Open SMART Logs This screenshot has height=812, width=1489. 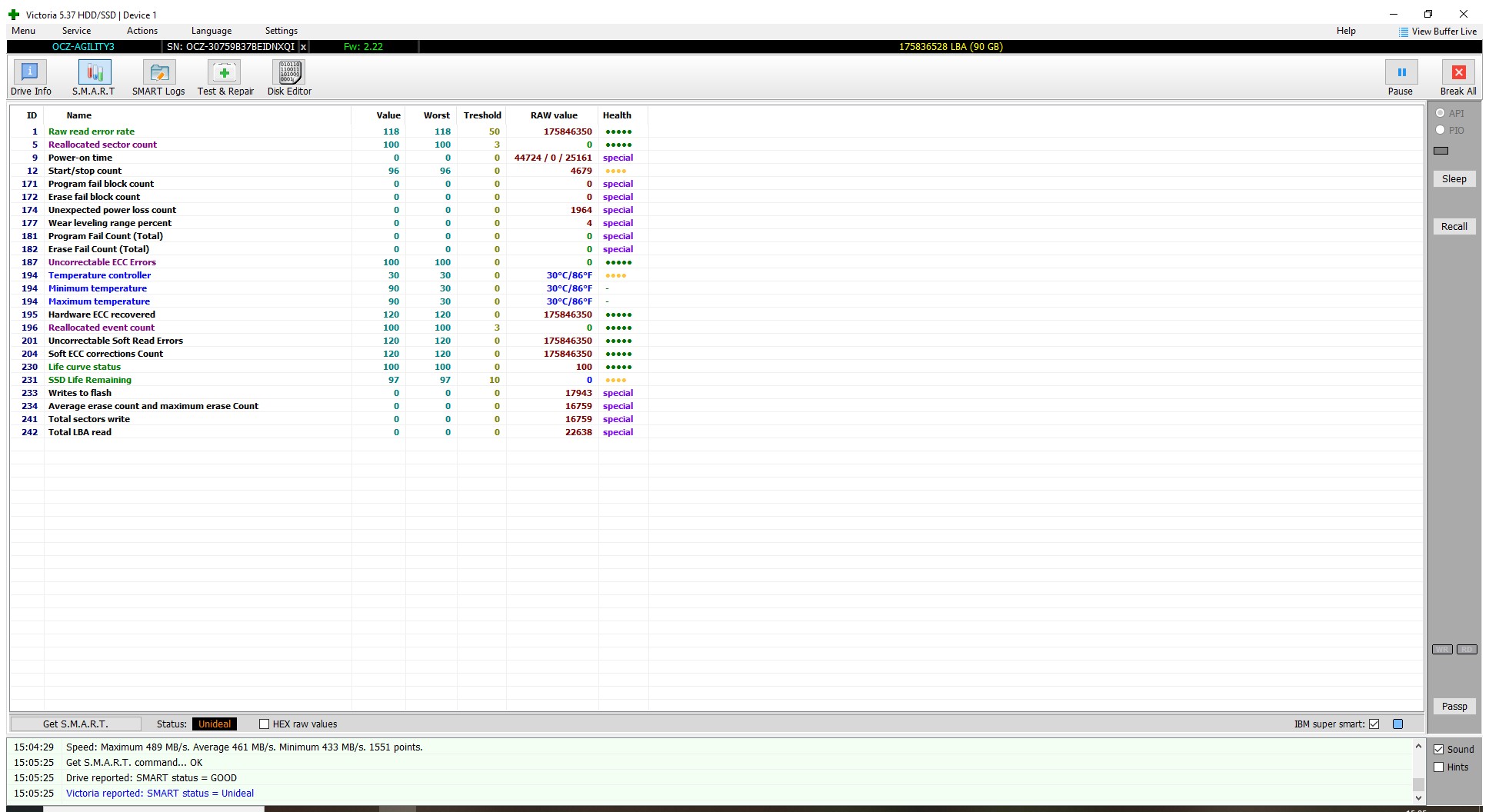158,78
